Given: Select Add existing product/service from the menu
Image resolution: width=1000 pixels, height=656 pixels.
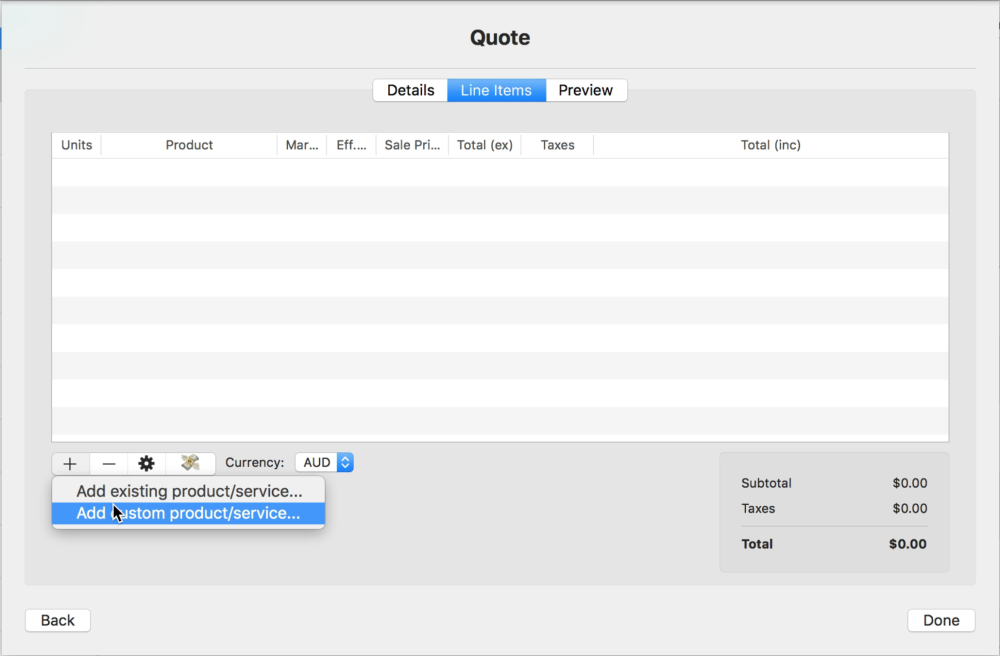Looking at the screenshot, I should (x=188, y=490).
